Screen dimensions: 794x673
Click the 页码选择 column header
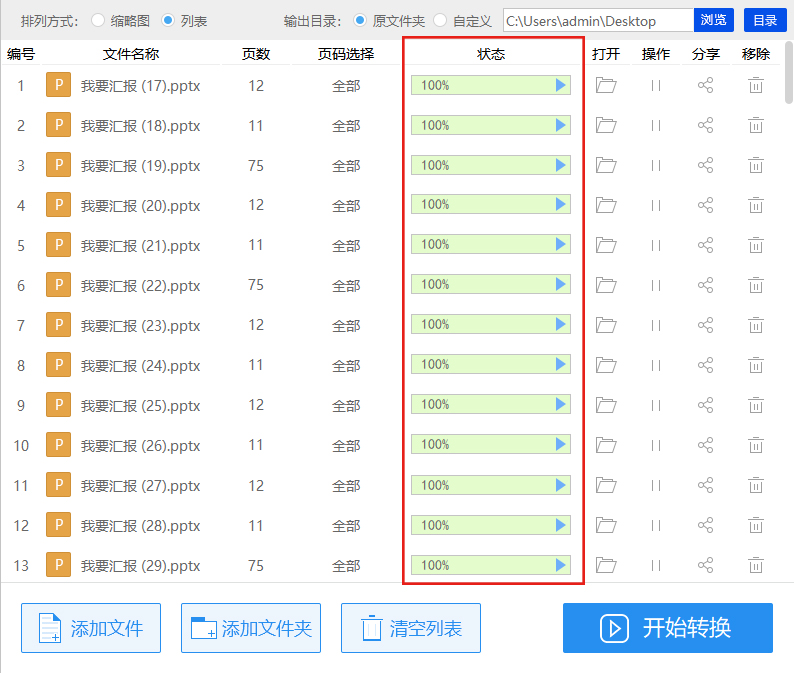point(346,54)
